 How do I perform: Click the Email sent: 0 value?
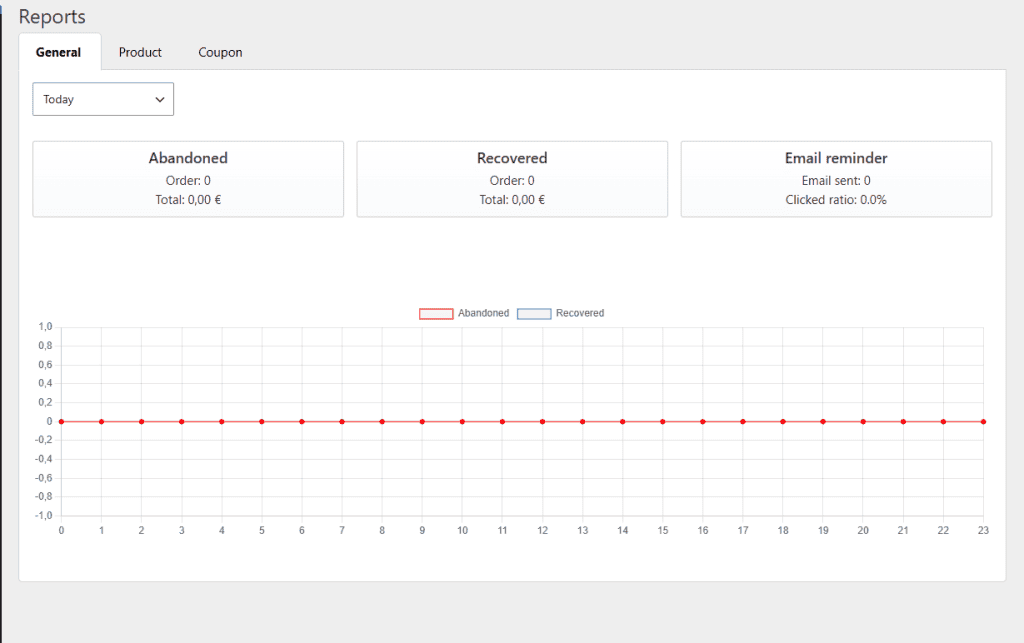pyautogui.click(x=836, y=181)
